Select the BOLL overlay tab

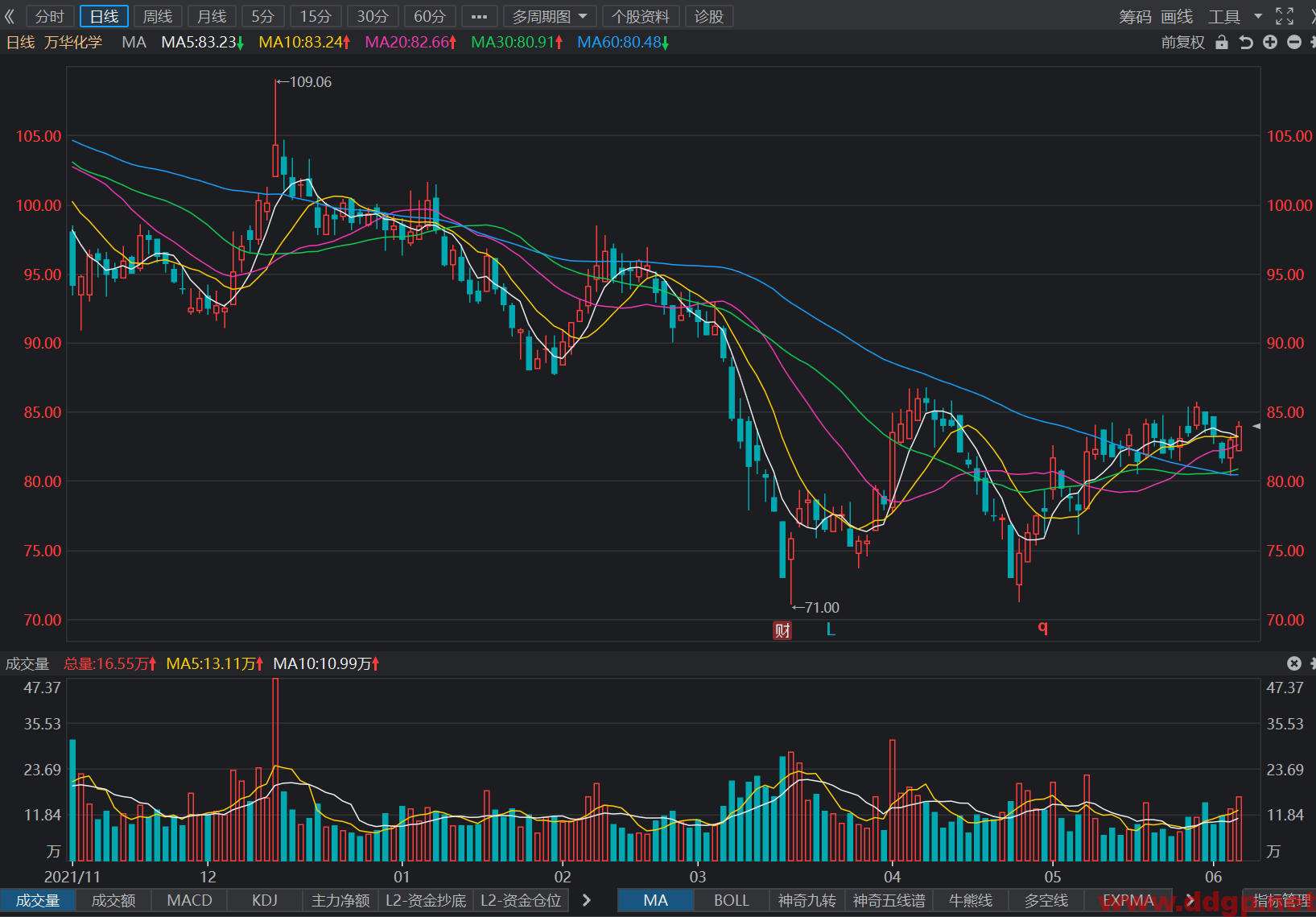pos(731,900)
